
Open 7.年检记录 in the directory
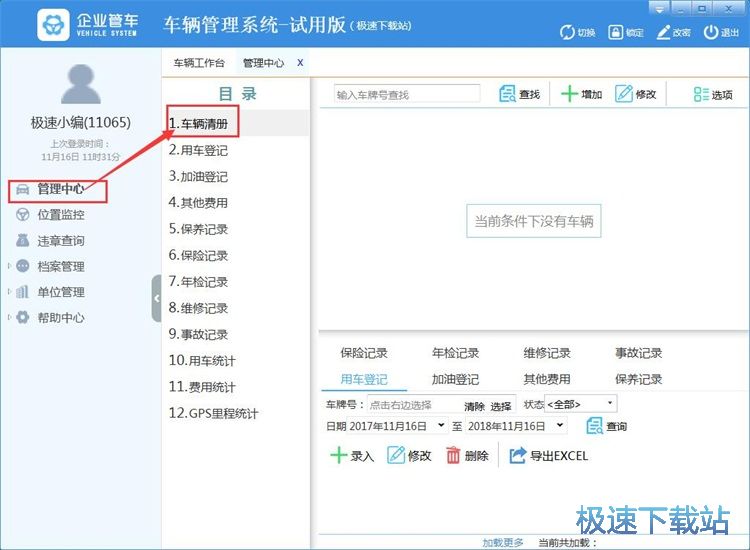[x=198, y=282]
